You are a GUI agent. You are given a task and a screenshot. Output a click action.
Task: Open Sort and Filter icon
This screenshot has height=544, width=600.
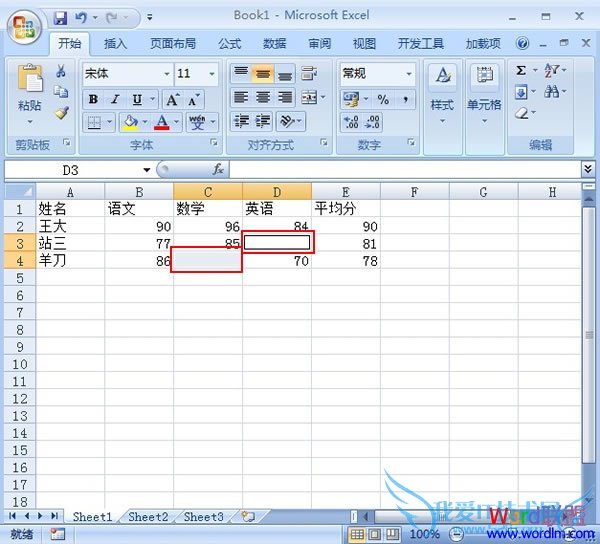(x=552, y=70)
